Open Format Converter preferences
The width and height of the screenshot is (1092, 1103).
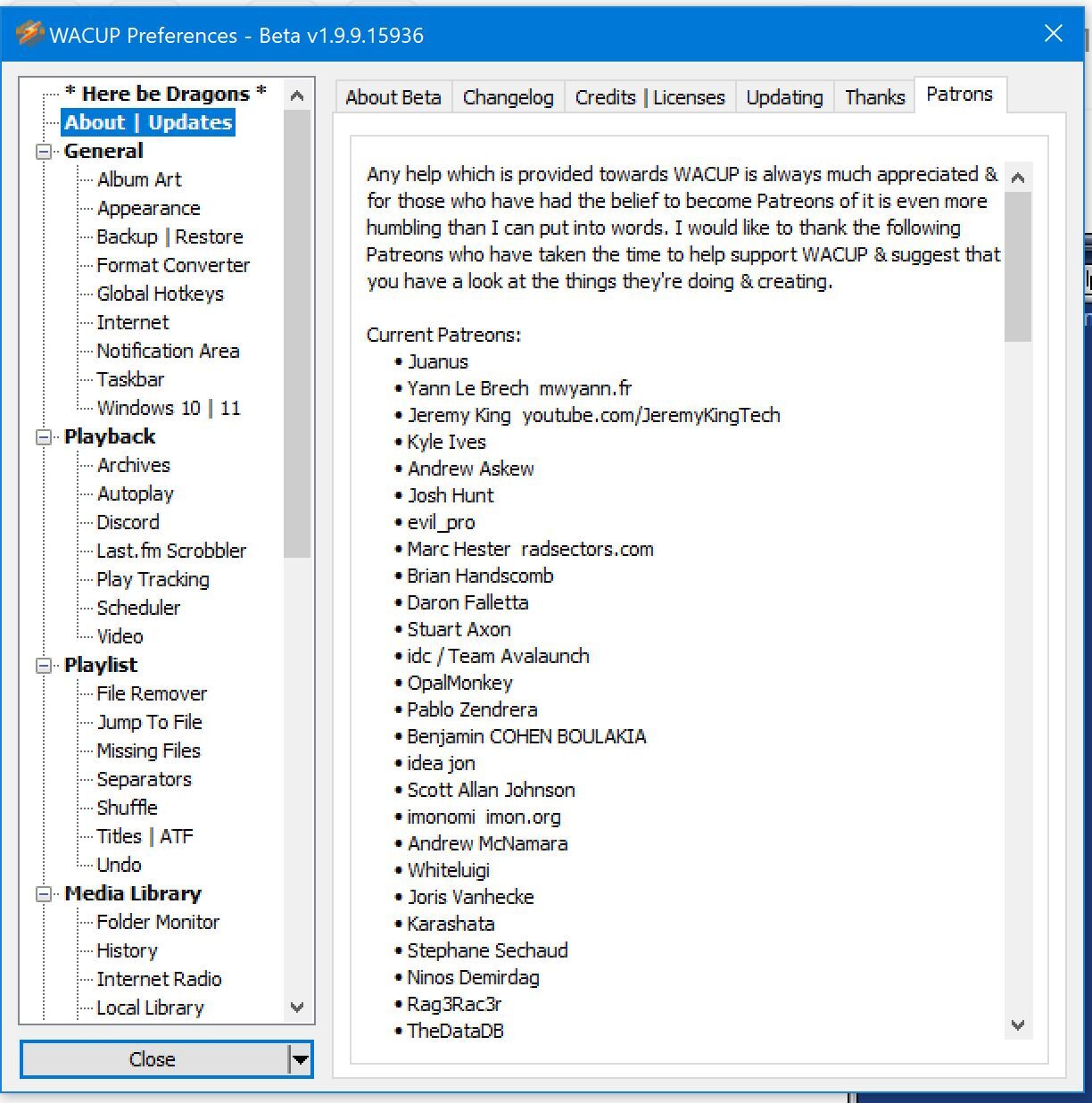pyautogui.click(x=173, y=265)
